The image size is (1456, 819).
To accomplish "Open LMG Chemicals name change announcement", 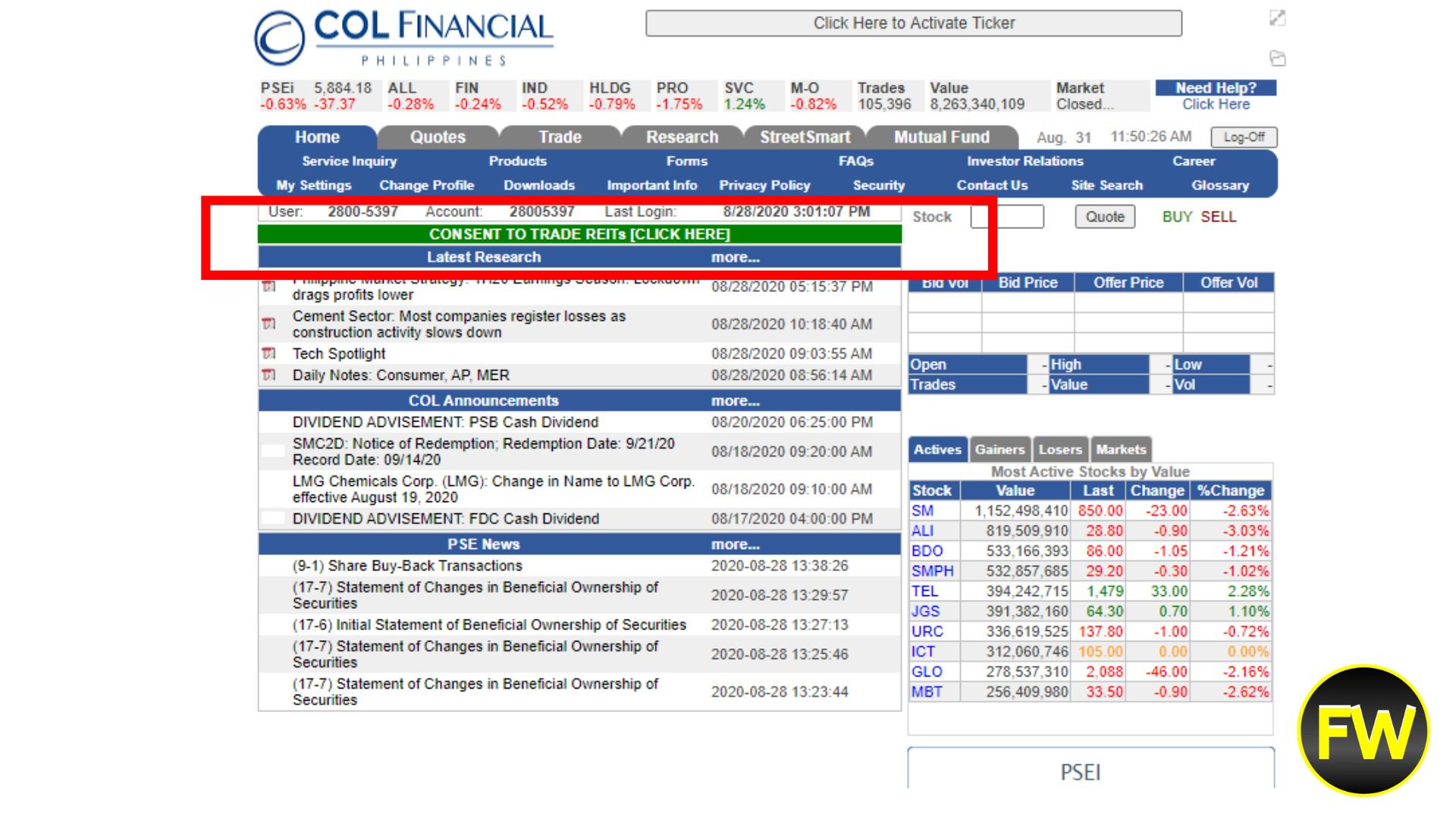I will point(494,489).
